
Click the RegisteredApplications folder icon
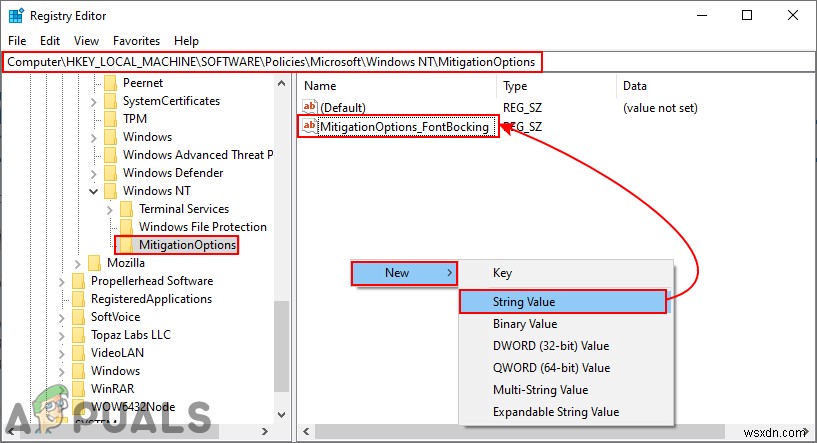[x=78, y=299]
